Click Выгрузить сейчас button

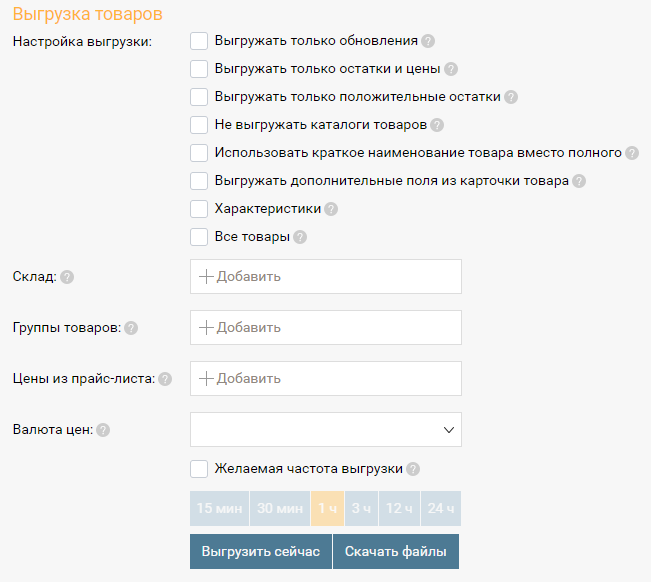coord(261,551)
